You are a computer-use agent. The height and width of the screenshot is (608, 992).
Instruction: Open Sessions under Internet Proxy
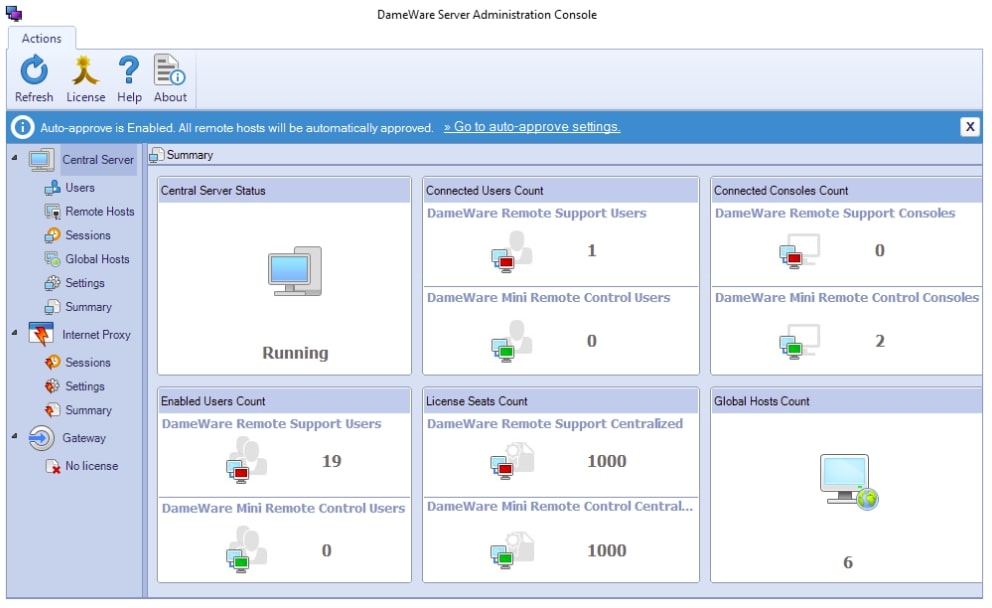pos(88,363)
